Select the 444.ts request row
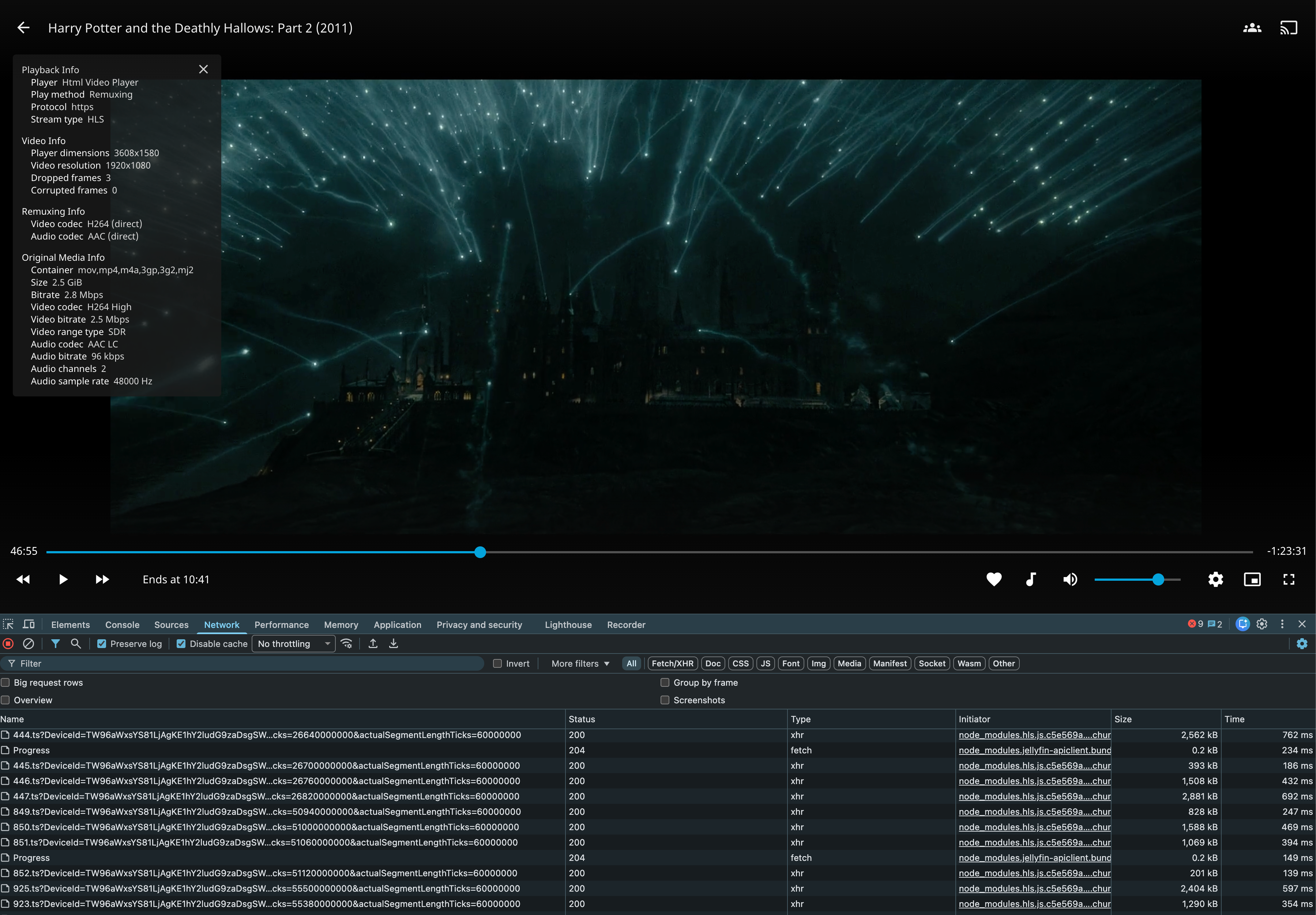Viewport: 1316px width, 915px height. tap(657, 735)
